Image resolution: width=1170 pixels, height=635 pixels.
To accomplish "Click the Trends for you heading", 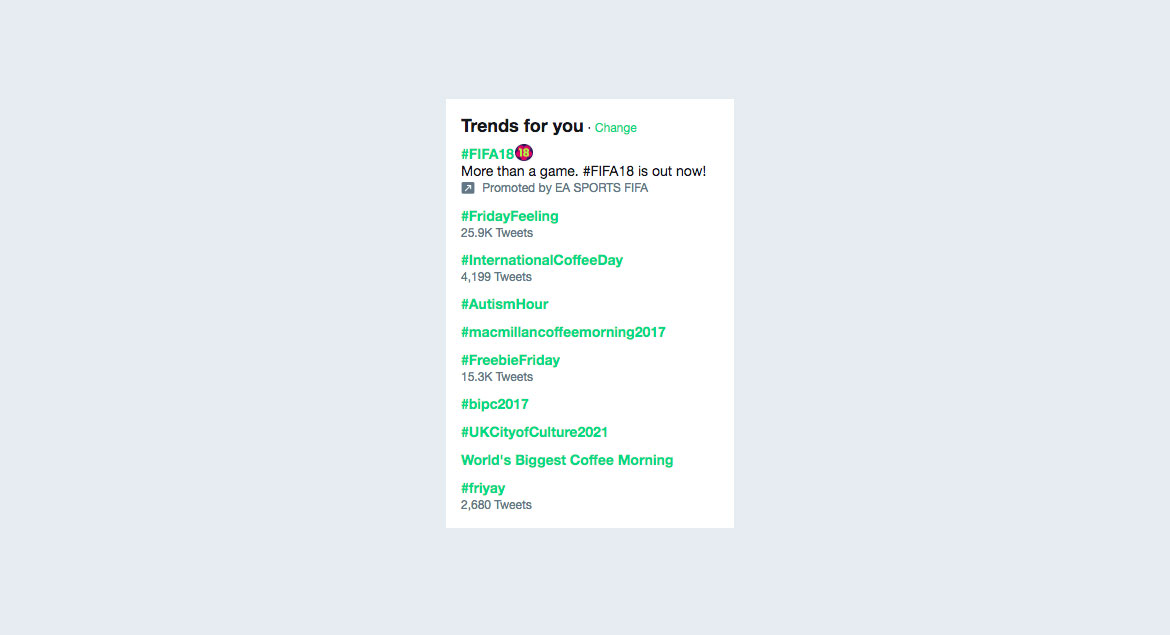I will point(522,125).
